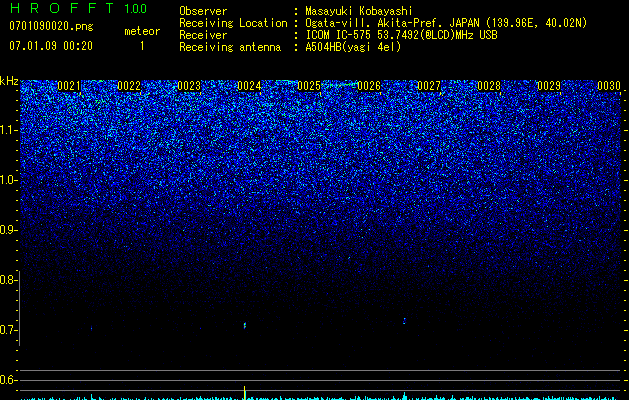This screenshot has height=400, width=629.
Task: Click the Ogata-vill. Akita-Pref. JAPAN location text
Action: (x=446, y=23)
